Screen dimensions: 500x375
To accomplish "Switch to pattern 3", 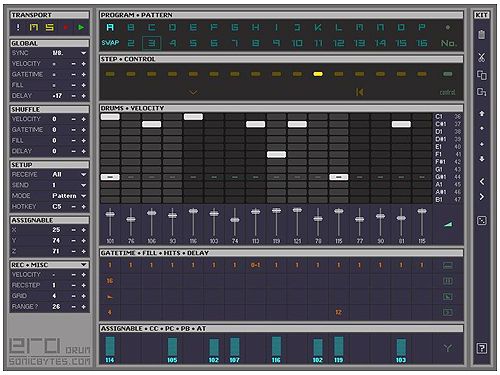I will tap(152, 43).
